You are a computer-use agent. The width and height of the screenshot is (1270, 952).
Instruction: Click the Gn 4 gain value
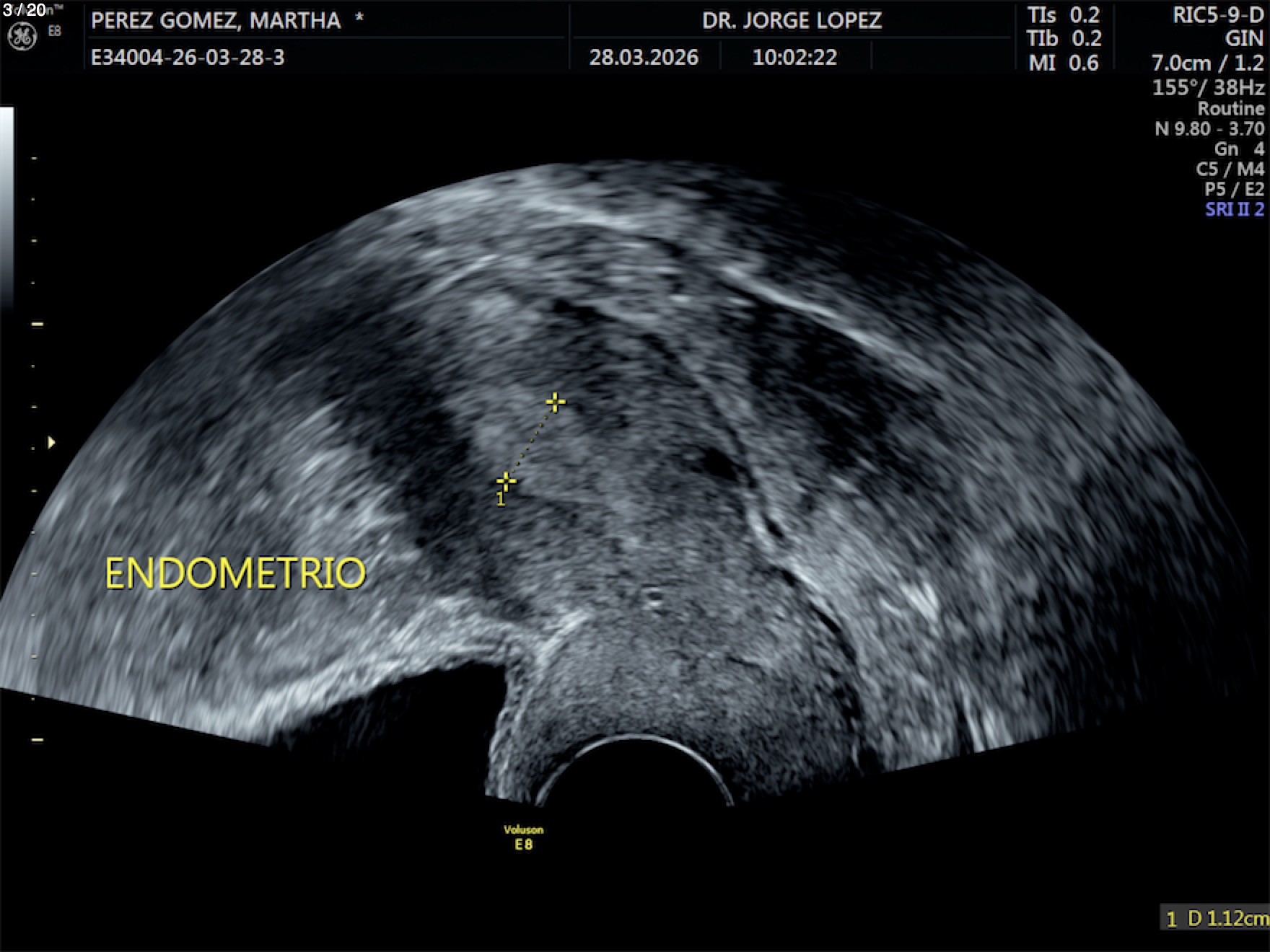pyautogui.click(x=1238, y=149)
